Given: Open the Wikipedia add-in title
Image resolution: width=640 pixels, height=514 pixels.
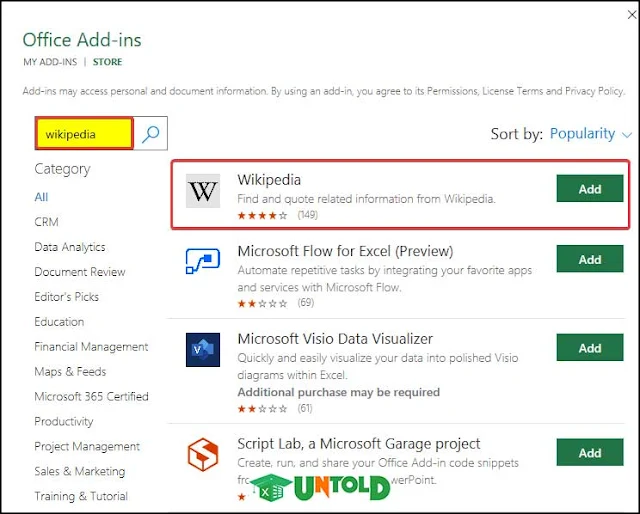Looking at the screenshot, I should tap(269, 180).
